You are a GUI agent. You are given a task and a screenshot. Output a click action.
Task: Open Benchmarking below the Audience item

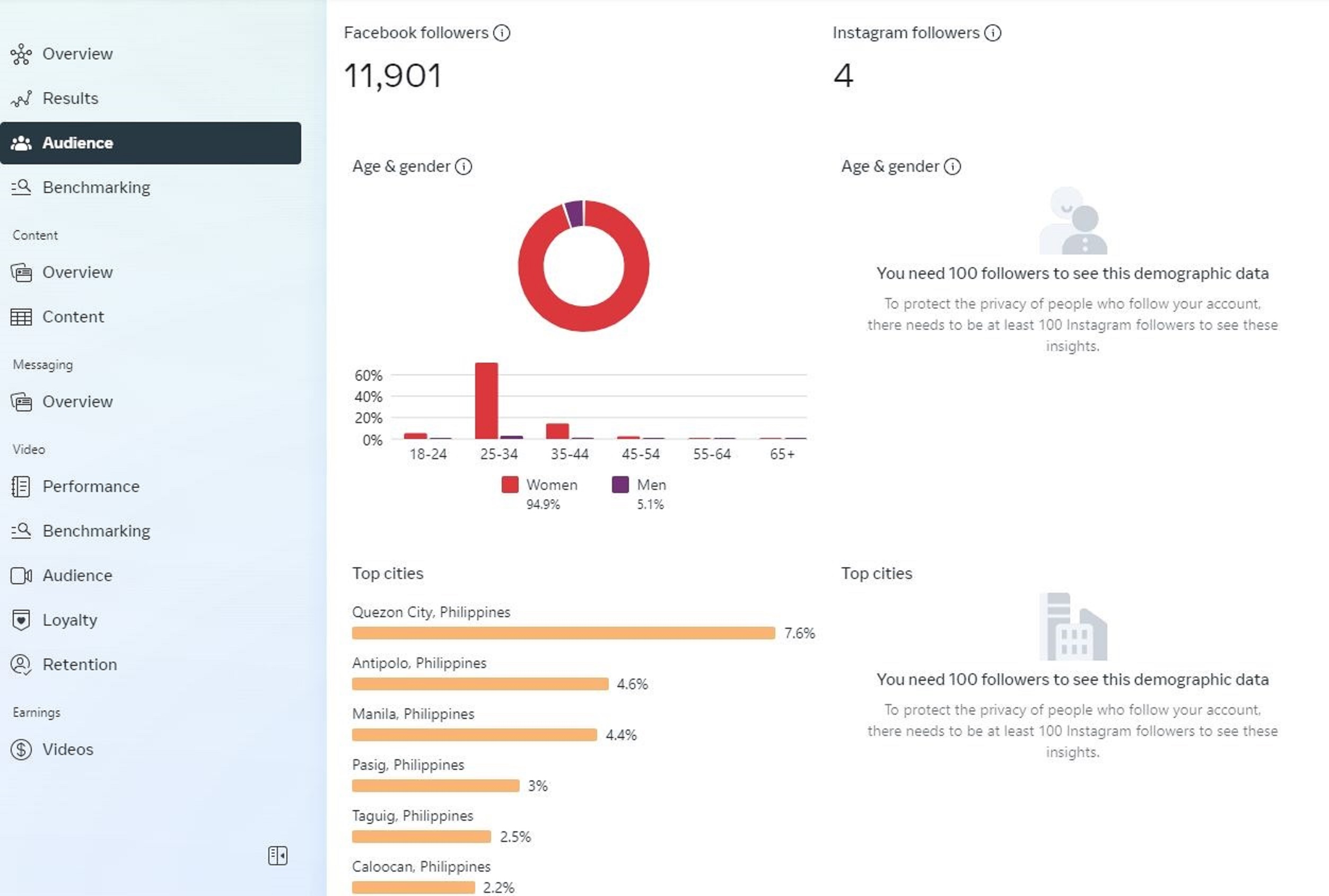[95, 188]
